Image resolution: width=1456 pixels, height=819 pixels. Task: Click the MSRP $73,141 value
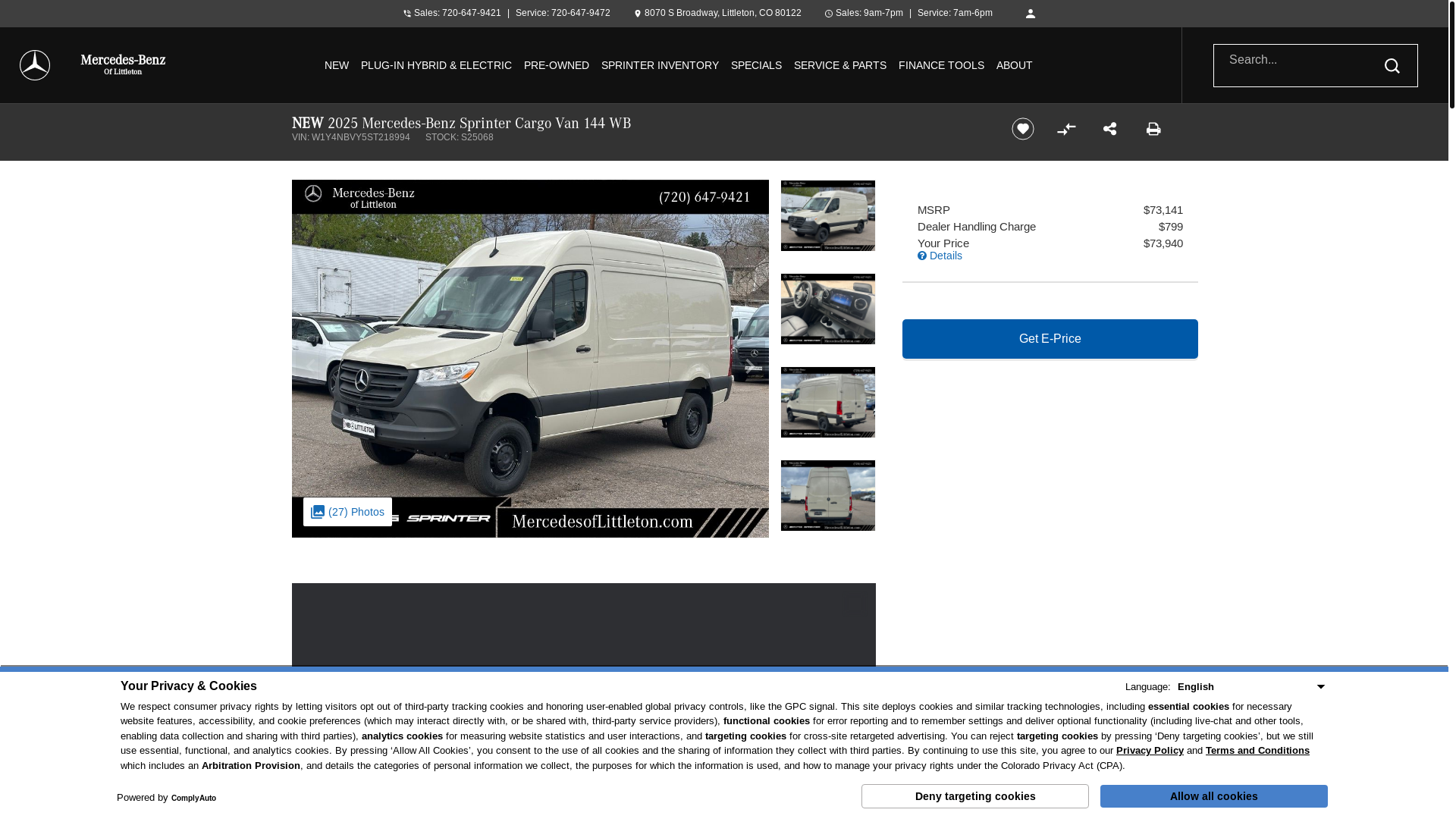(1163, 210)
